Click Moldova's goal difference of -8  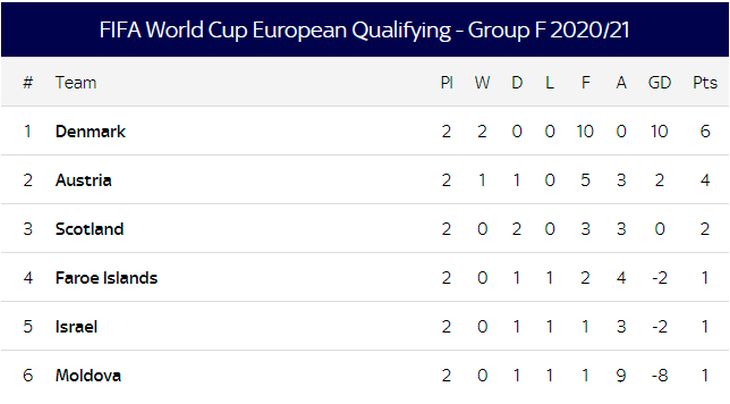click(x=660, y=376)
